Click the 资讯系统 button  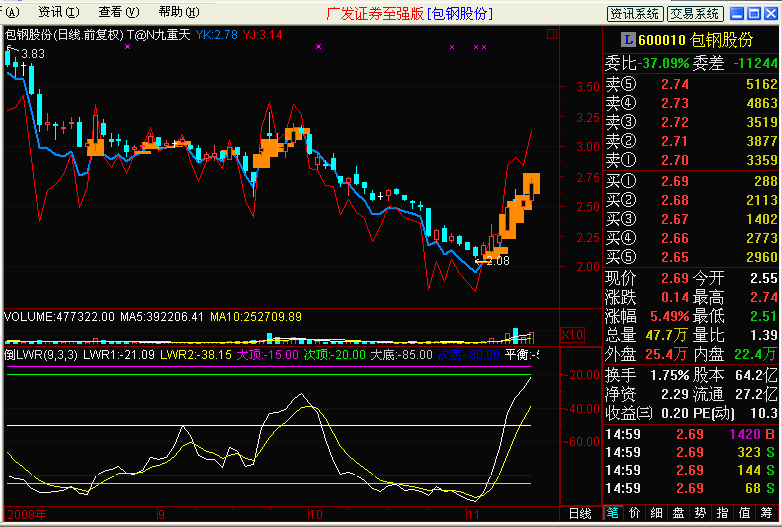pos(635,13)
